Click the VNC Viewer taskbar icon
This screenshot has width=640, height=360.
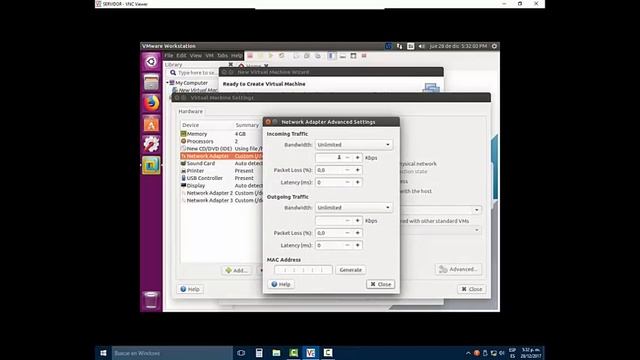[x=311, y=353]
